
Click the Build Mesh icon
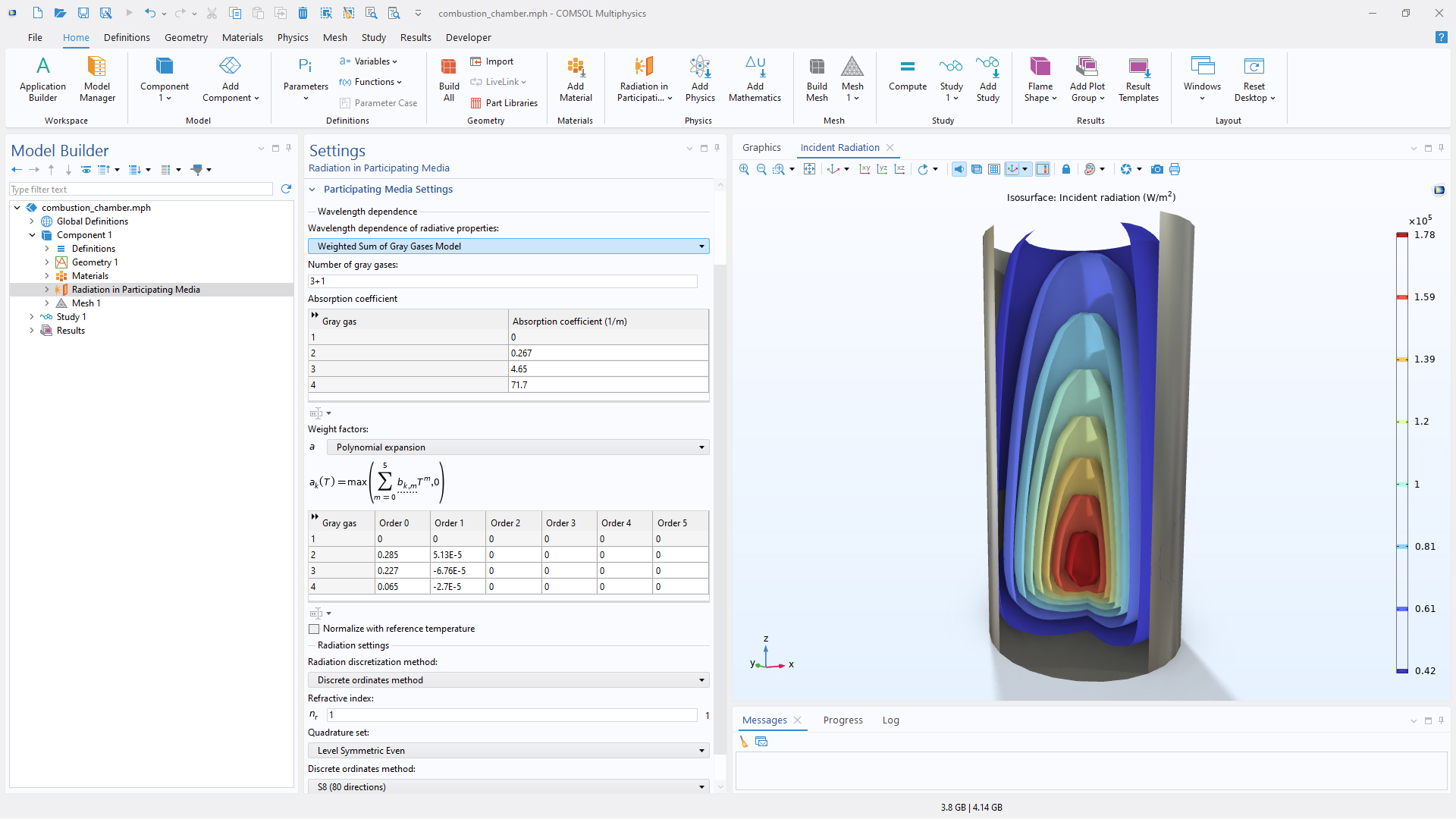pos(817,79)
